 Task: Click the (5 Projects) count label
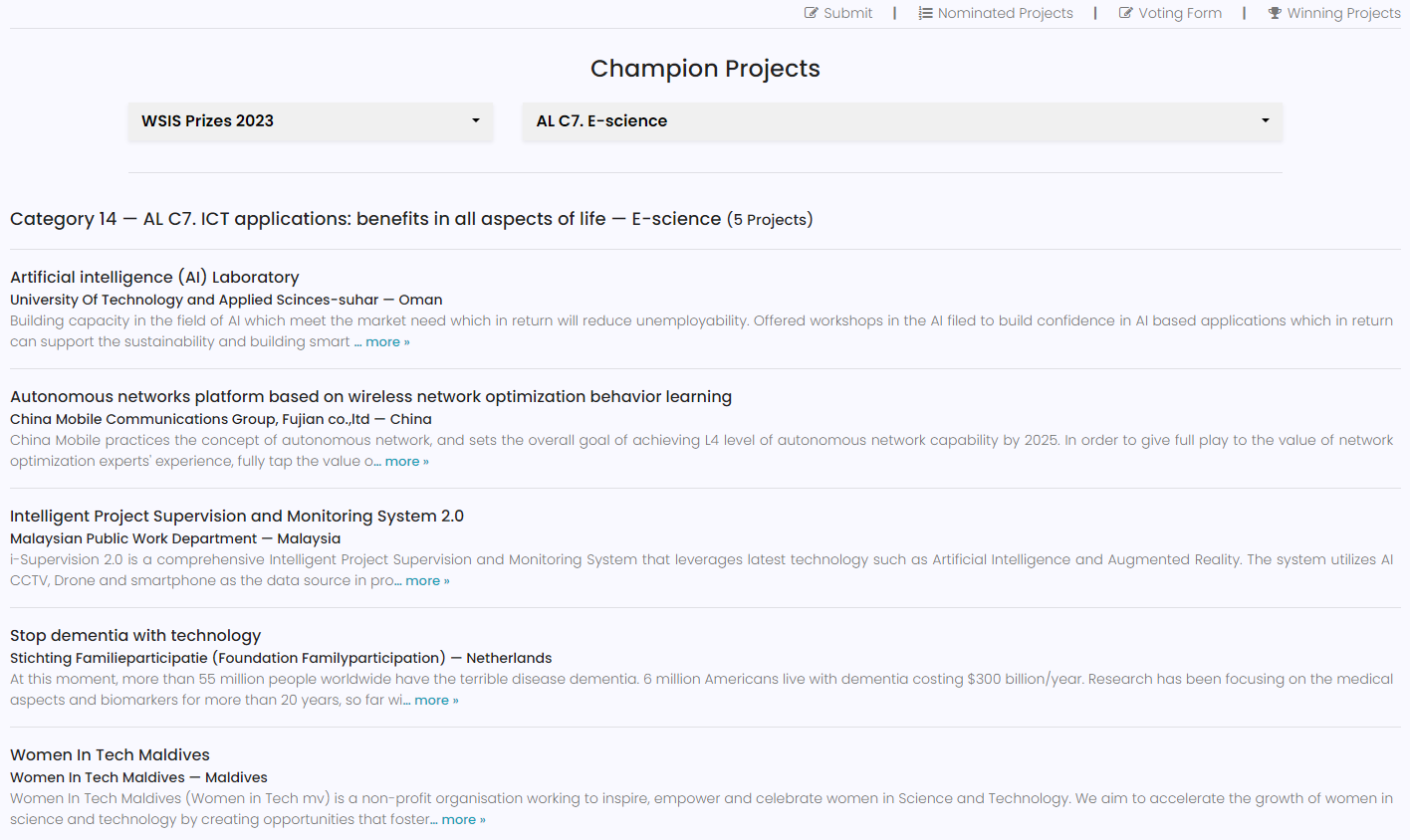tap(770, 220)
